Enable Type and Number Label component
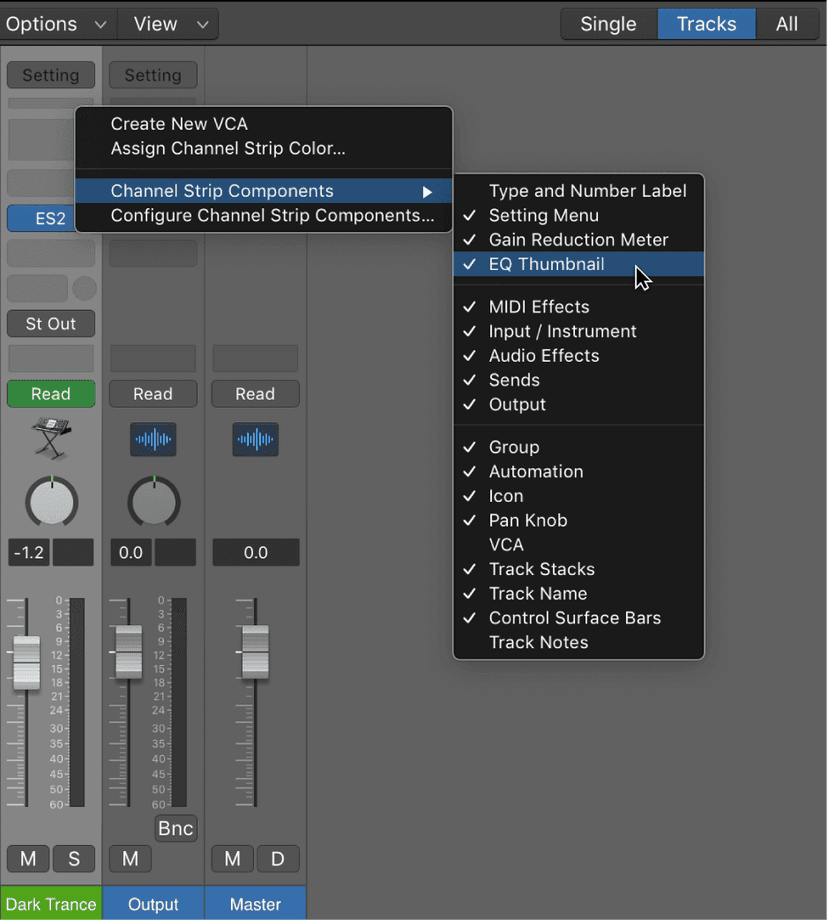 pyautogui.click(x=579, y=191)
